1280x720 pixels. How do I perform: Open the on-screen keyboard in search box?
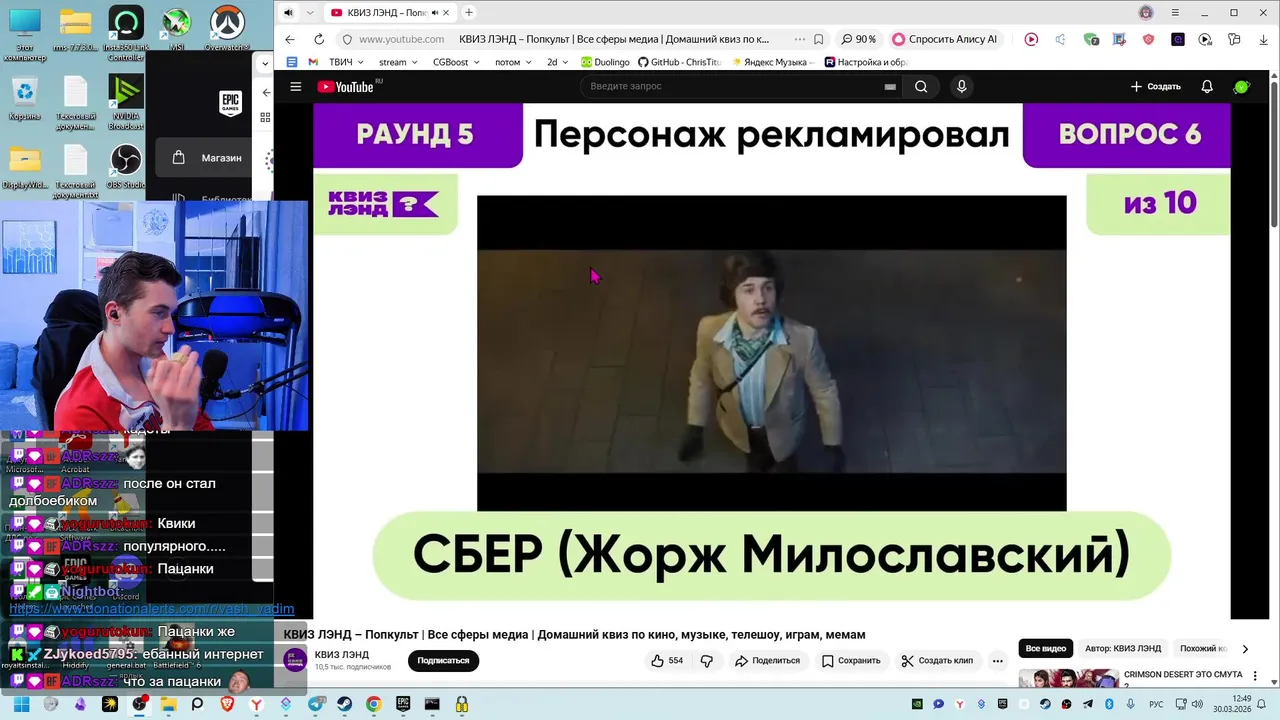[890, 87]
